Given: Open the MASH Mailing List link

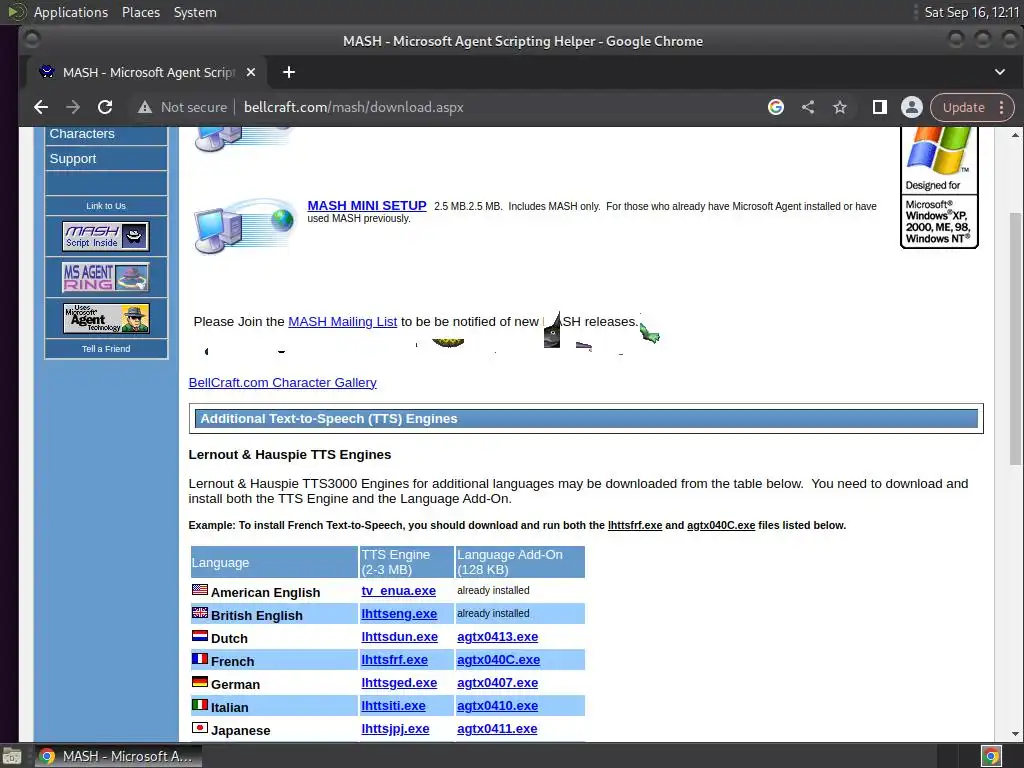Looking at the screenshot, I should 342,322.
